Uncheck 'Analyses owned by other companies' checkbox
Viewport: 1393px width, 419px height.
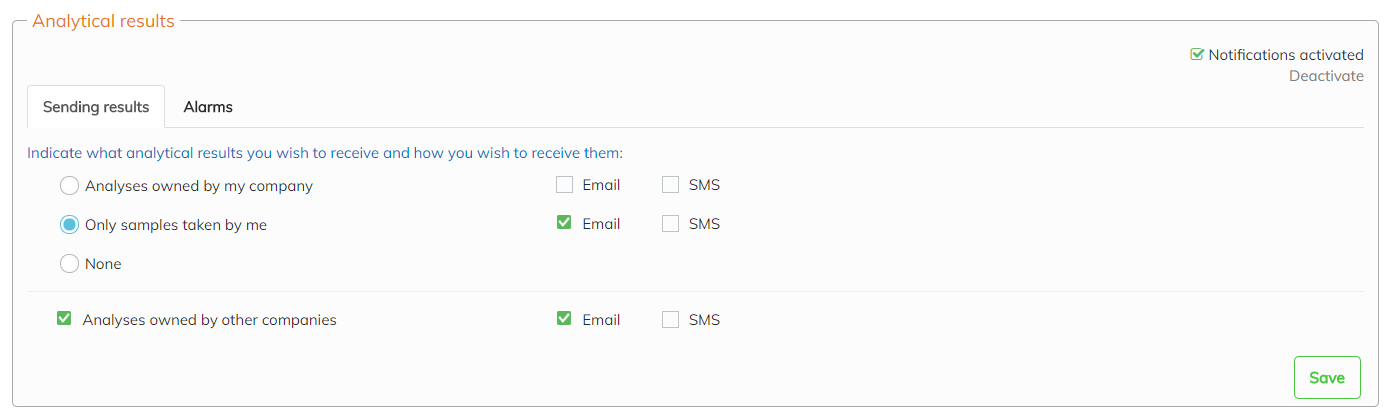click(x=65, y=320)
